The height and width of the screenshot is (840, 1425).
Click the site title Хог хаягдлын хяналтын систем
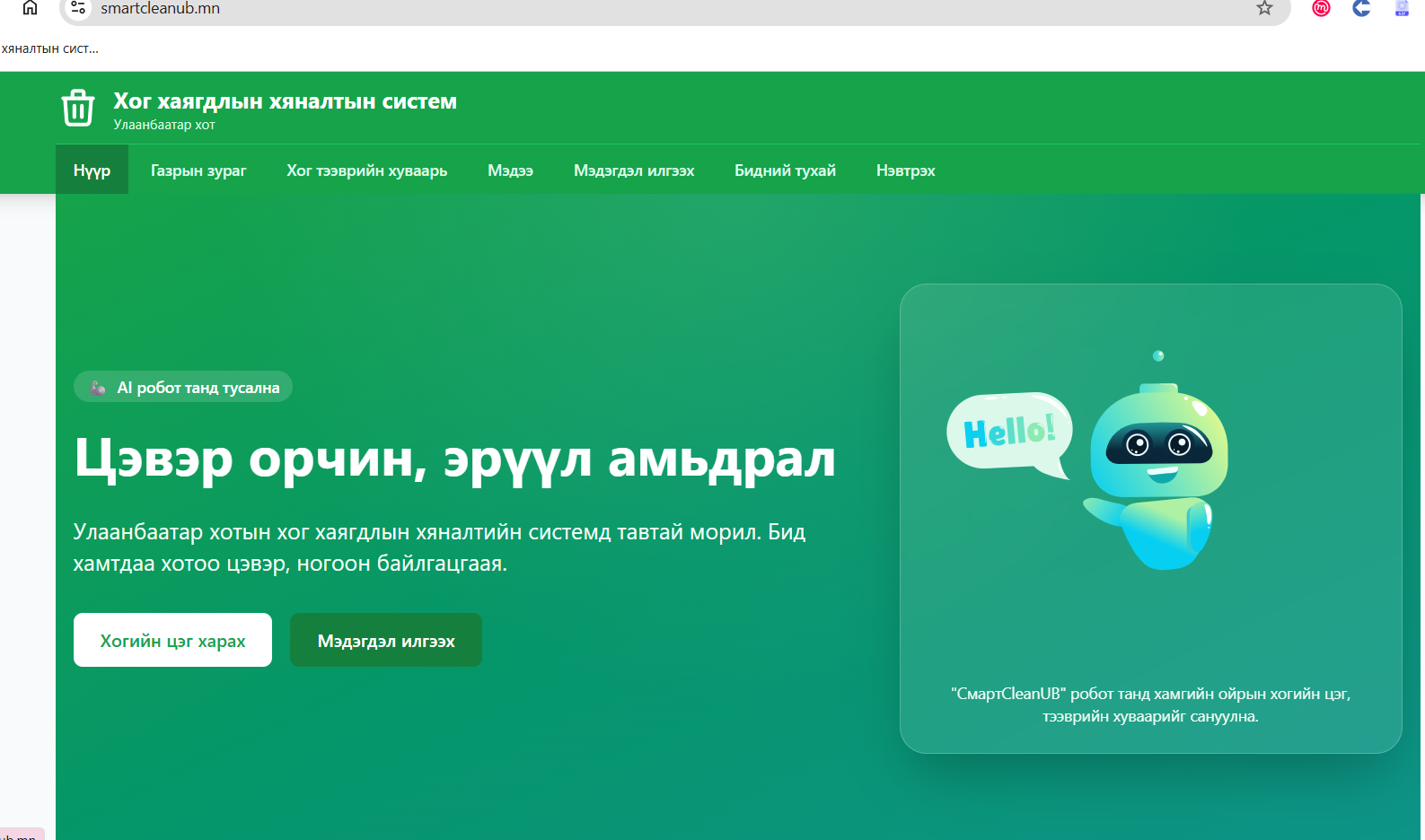point(285,101)
